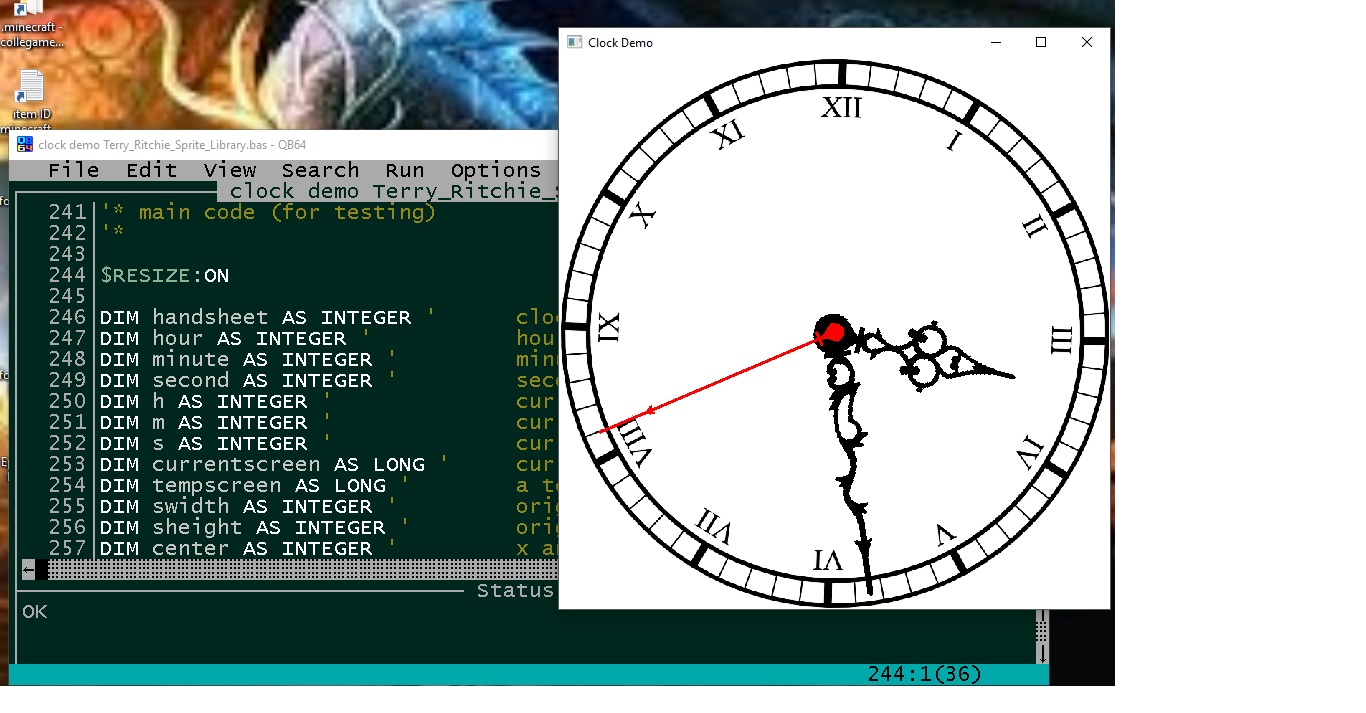The image size is (1366, 713).
Task: Open the Options menu
Action: coord(495,171)
